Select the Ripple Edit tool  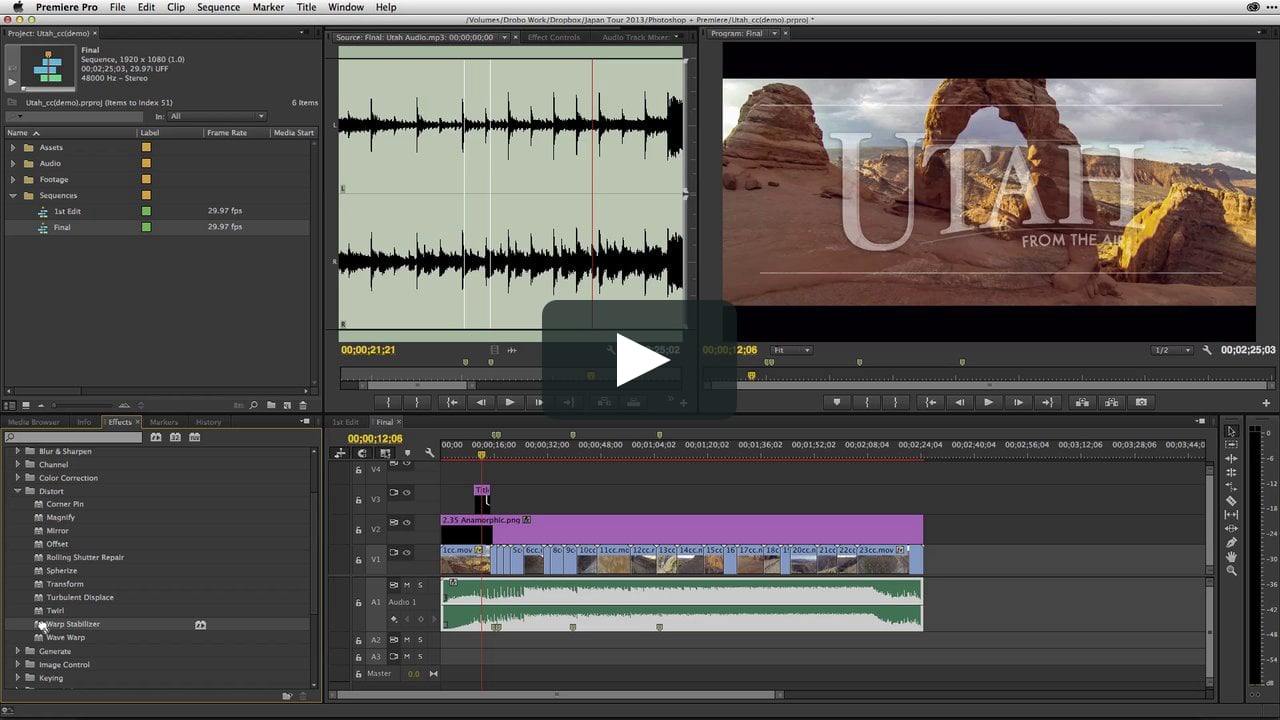1231,459
